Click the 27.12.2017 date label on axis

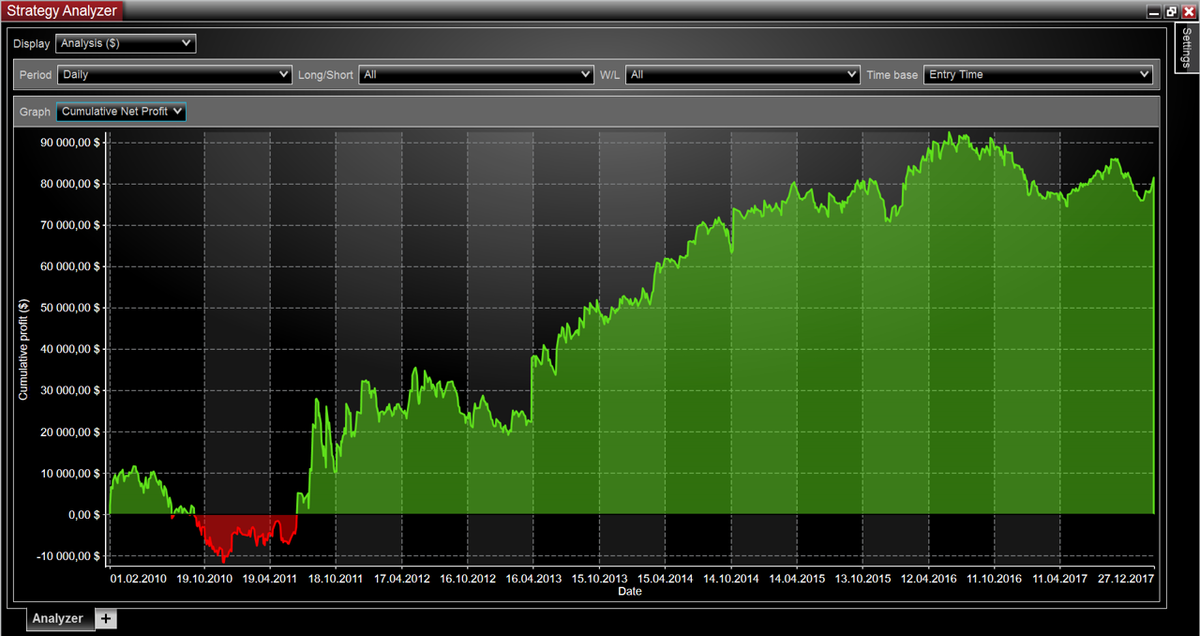(1126, 578)
